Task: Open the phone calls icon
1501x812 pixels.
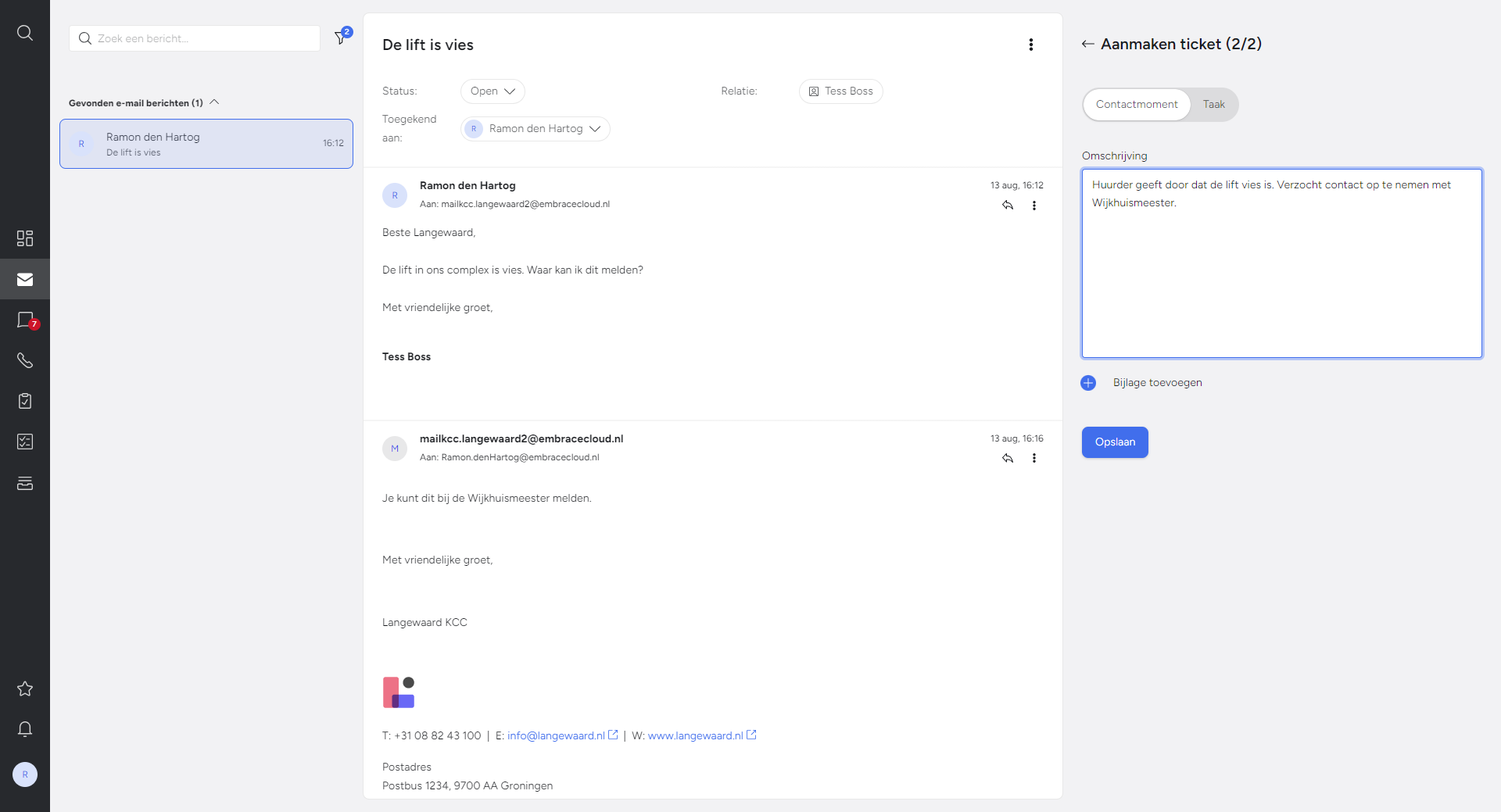Action: point(25,360)
